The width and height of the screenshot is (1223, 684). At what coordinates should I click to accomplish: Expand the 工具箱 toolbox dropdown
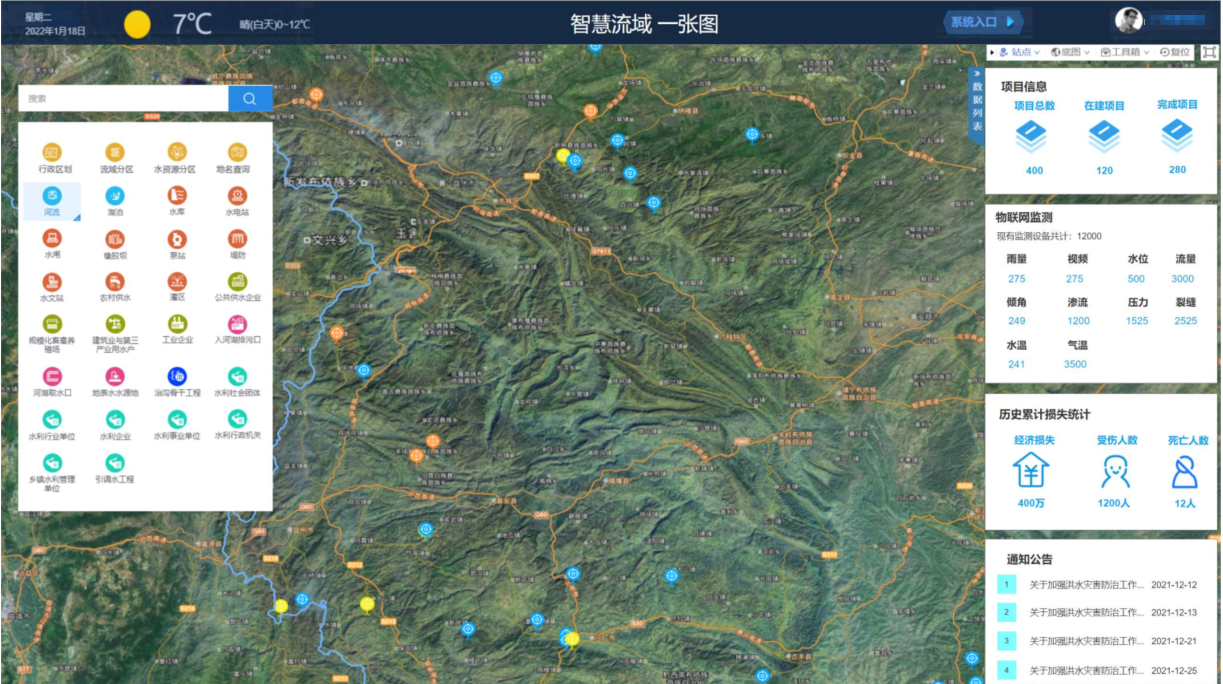pyautogui.click(x=1125, y=52)
